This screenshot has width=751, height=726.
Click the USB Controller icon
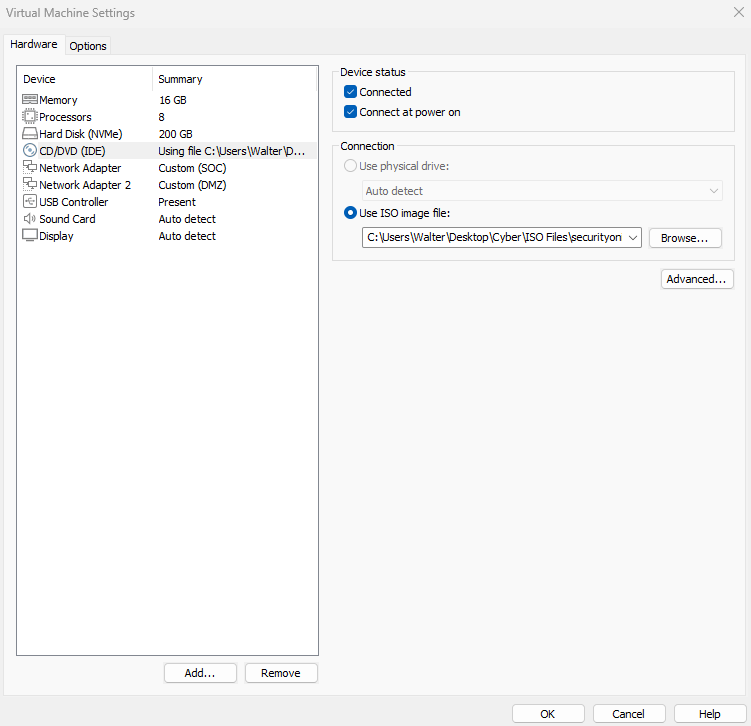(x=30, y=202)
